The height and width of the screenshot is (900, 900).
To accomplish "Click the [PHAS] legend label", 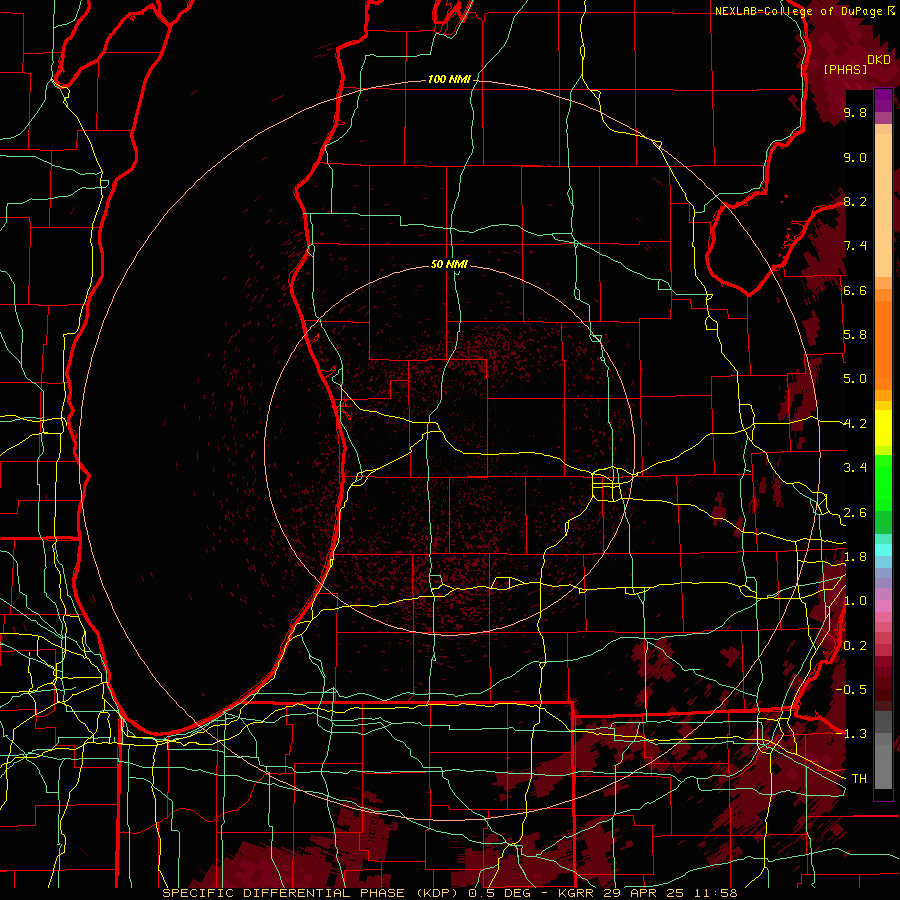I will 845,69.
